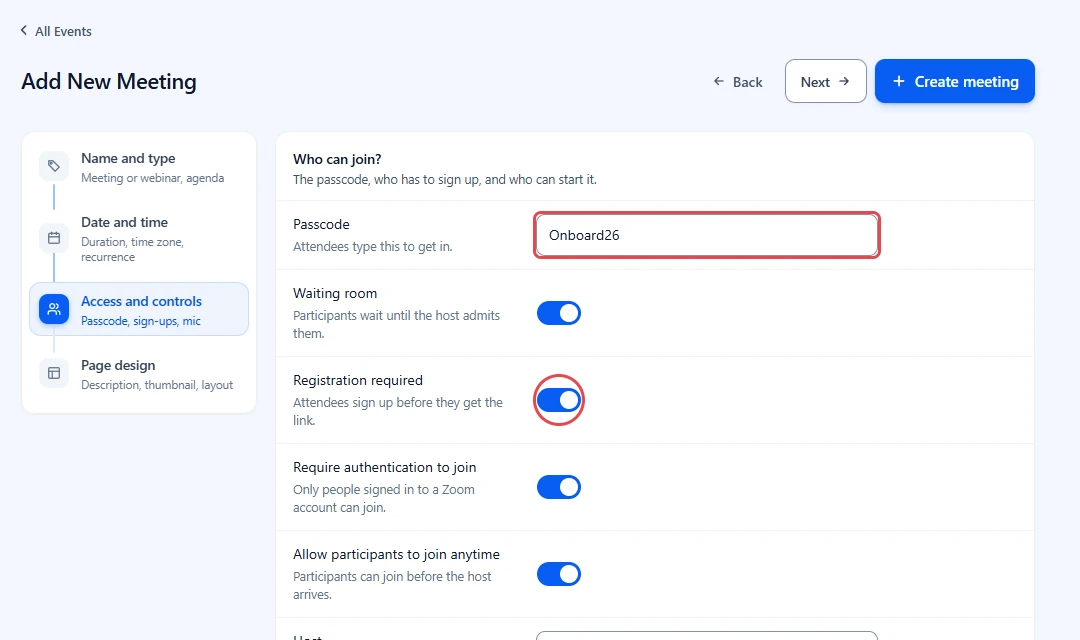
Task: Click the right arrow icon in Next button
Action: pos(844,81)
